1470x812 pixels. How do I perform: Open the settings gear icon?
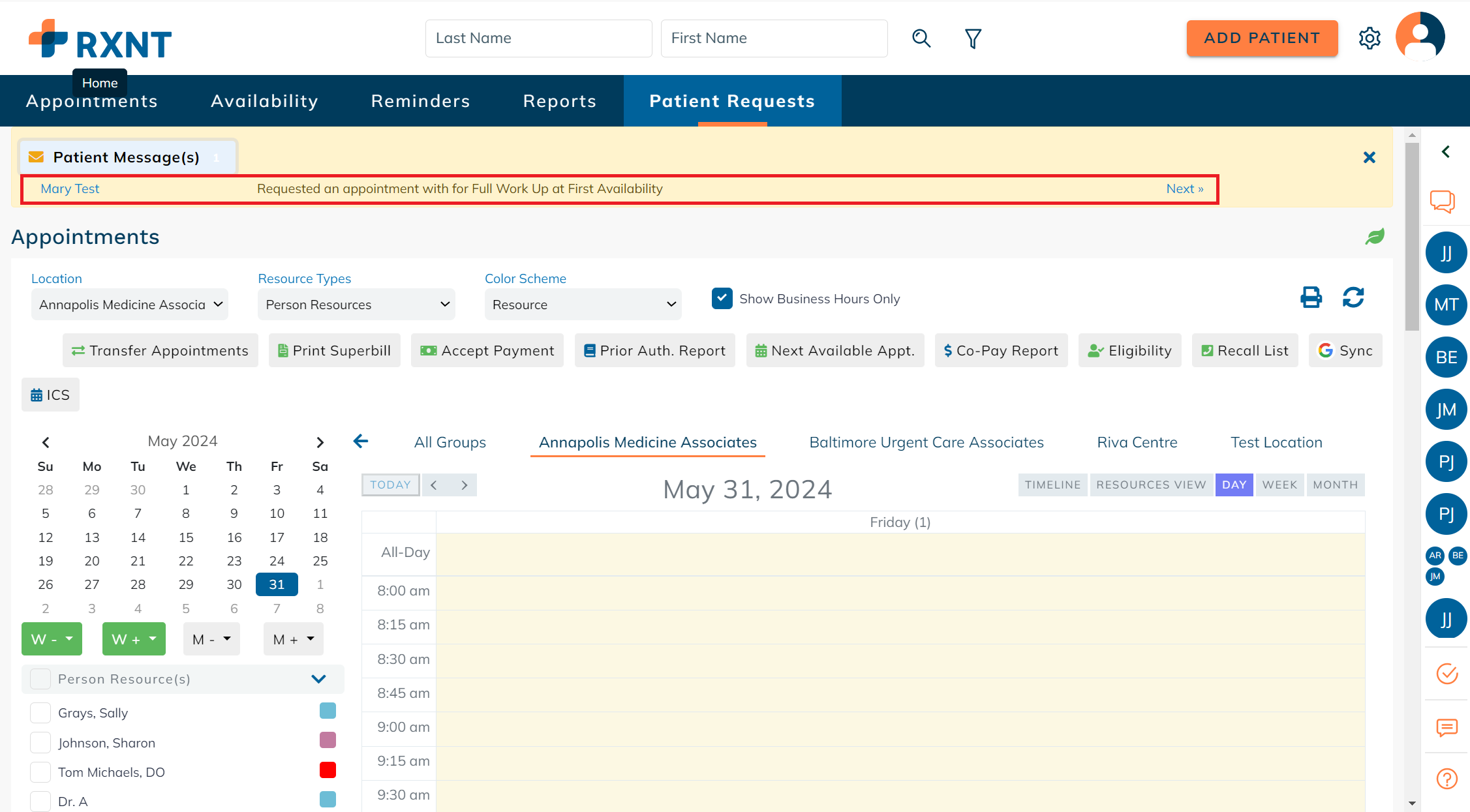pos(1370,38)
